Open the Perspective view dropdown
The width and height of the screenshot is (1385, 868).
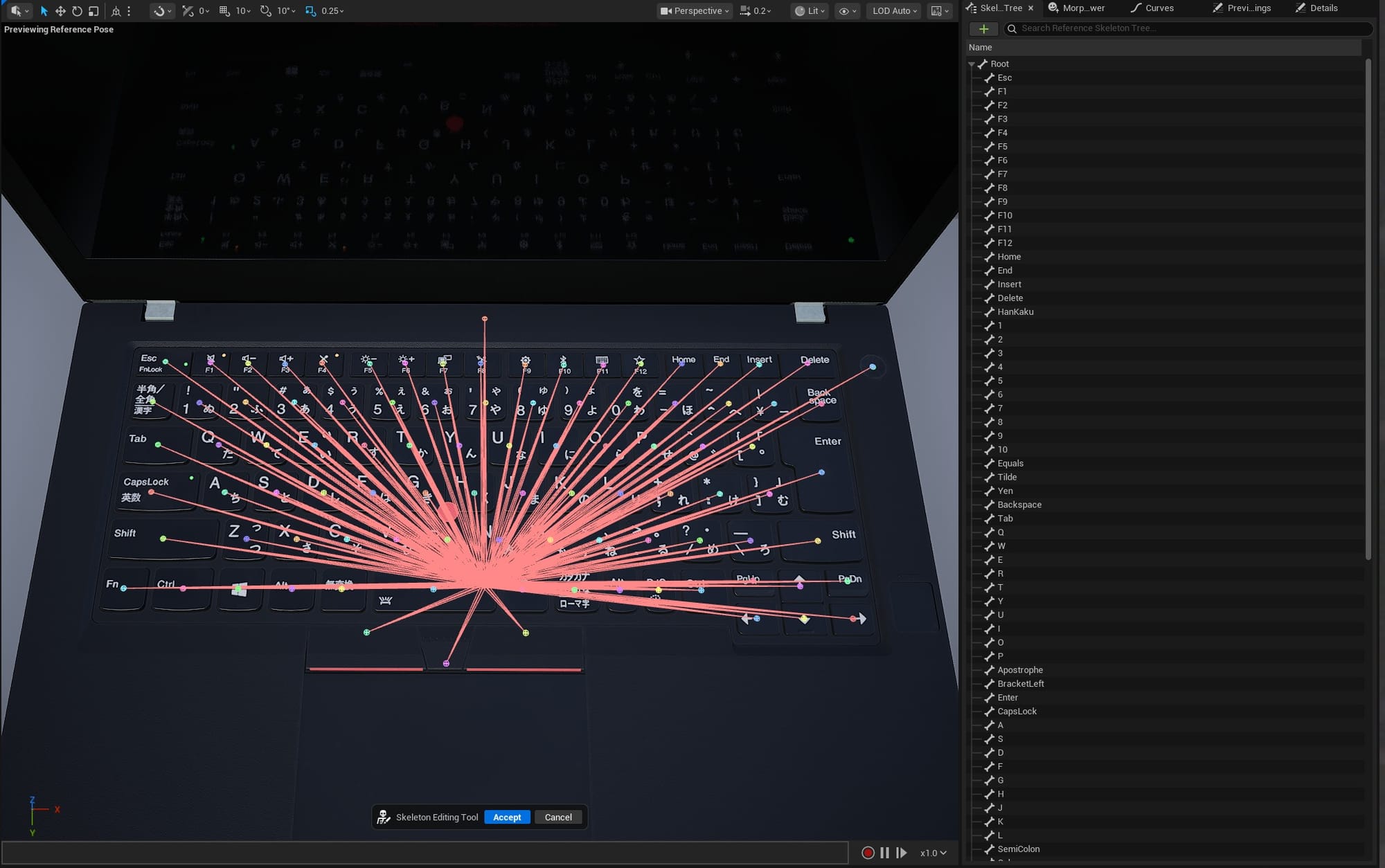coord(694,11)
